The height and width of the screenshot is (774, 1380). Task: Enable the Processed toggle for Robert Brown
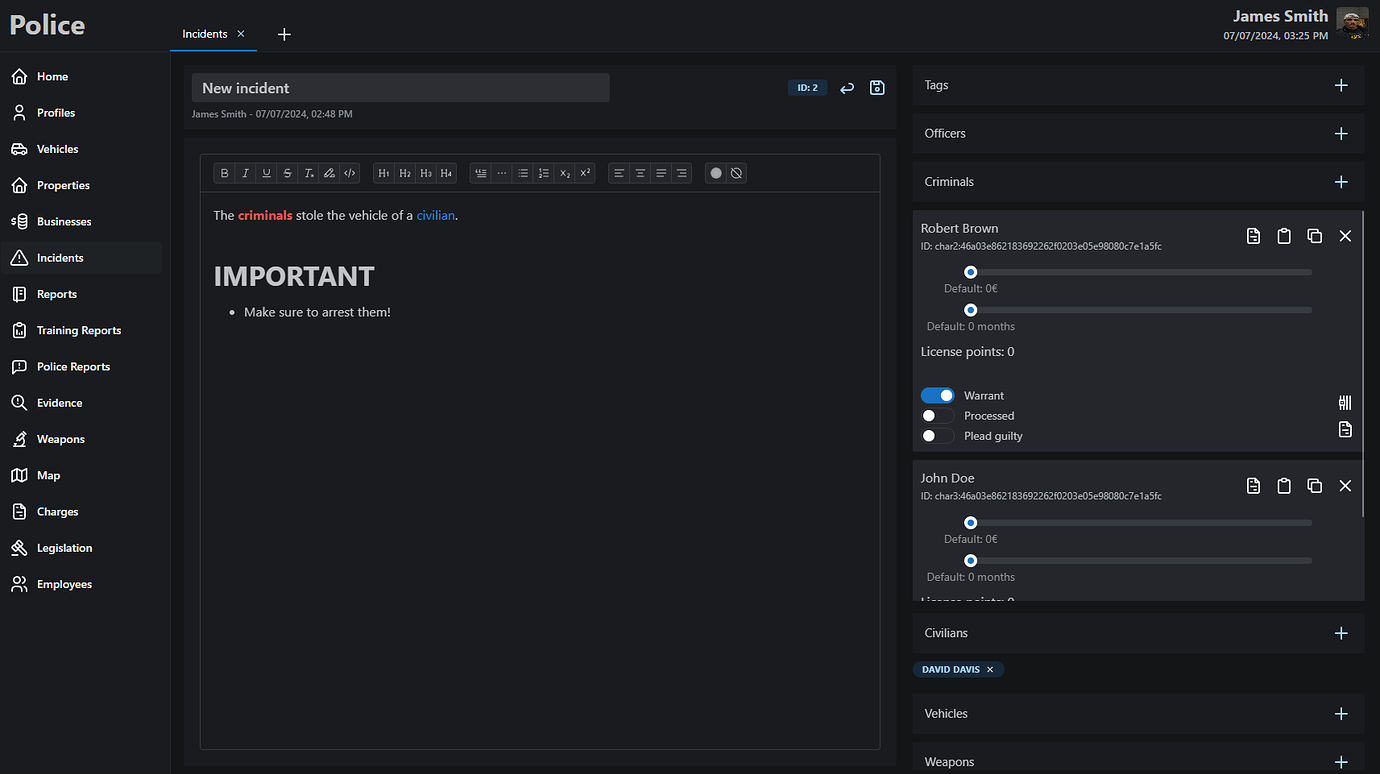point(937,415)
